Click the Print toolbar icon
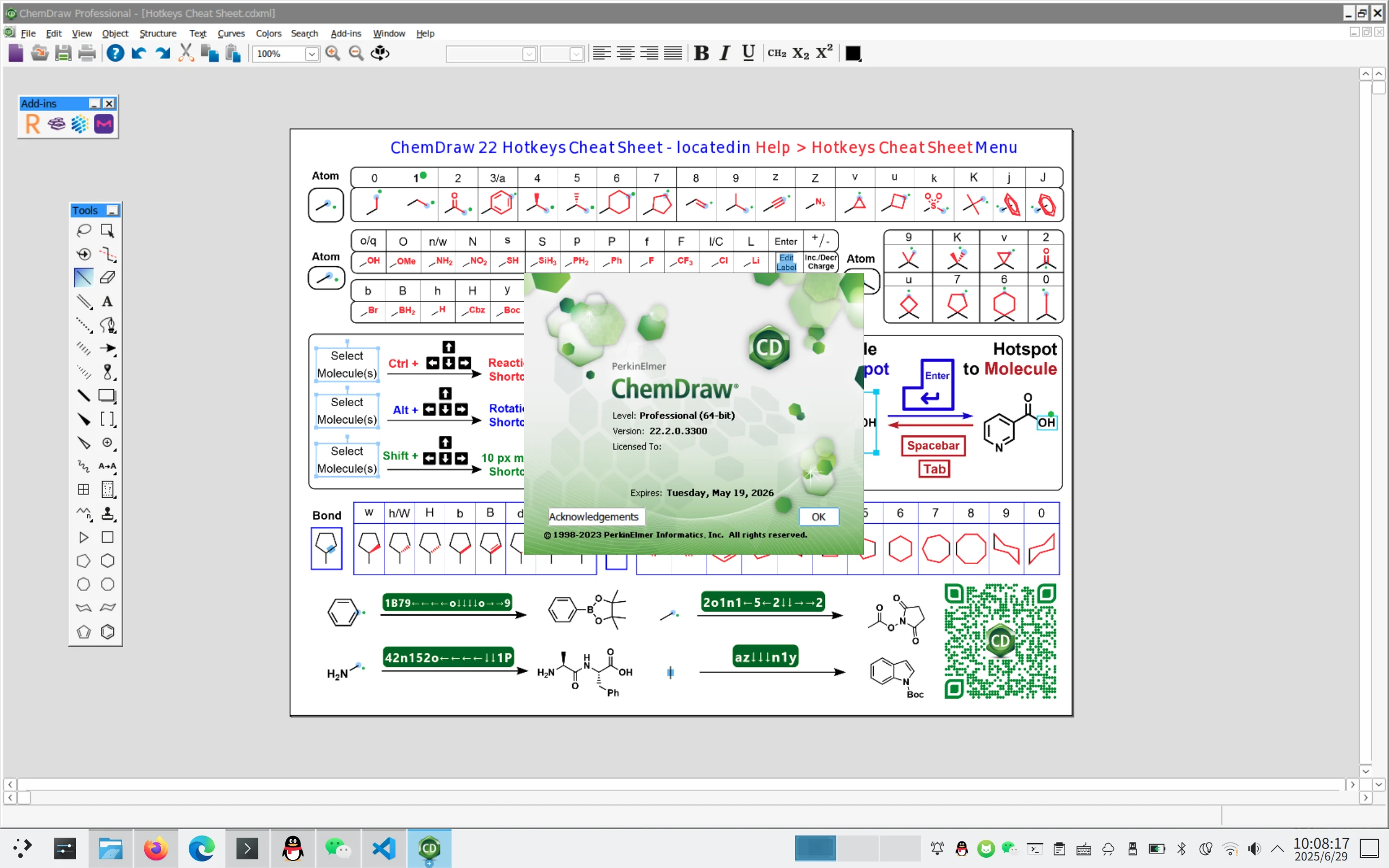 87,53
